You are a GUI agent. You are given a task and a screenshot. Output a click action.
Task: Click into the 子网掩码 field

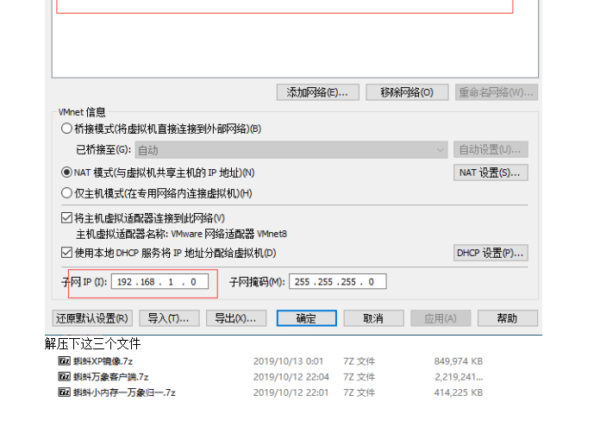[x=338, y=282]
